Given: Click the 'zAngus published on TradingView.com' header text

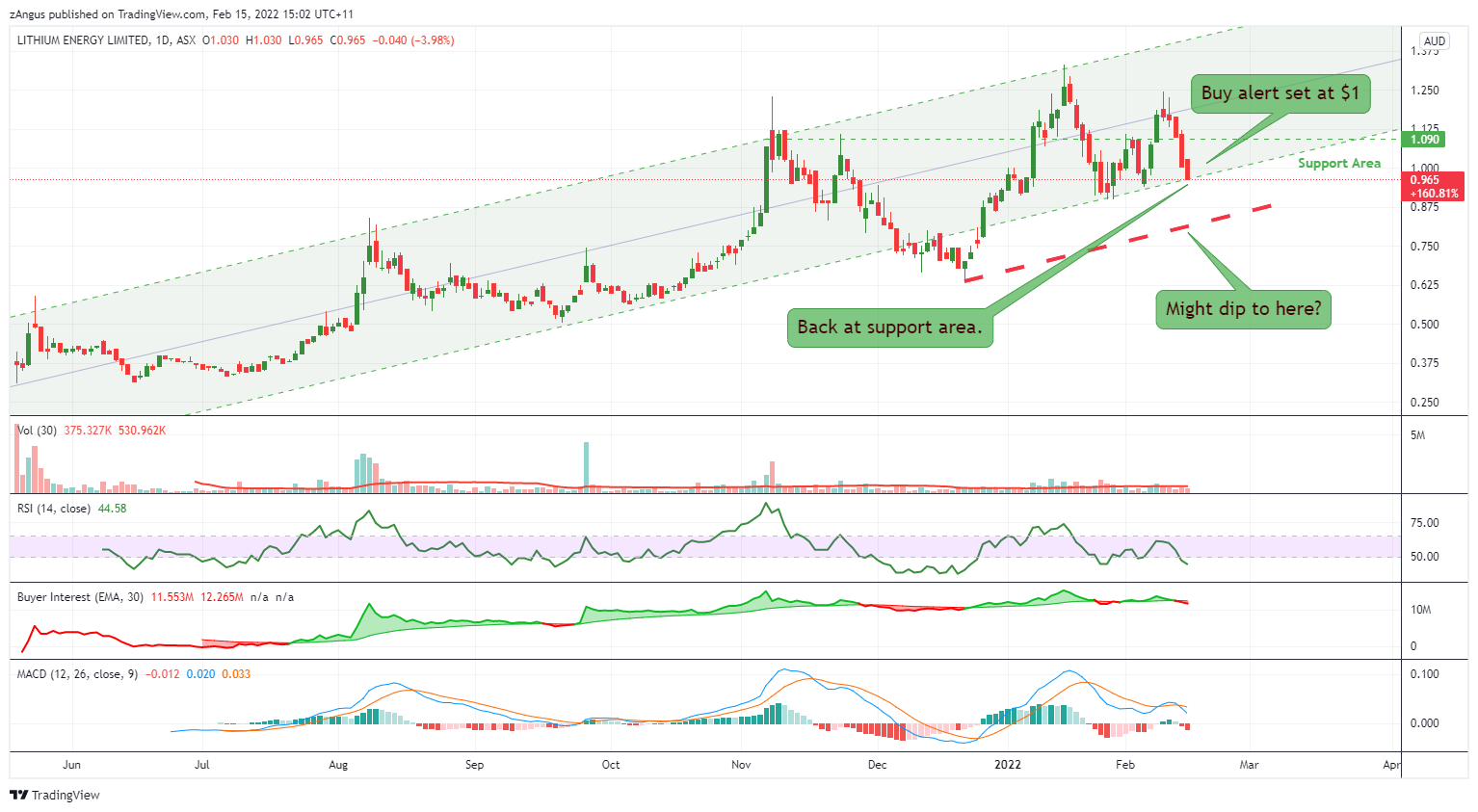Looking at the screenshot, I should pos(108,14).
